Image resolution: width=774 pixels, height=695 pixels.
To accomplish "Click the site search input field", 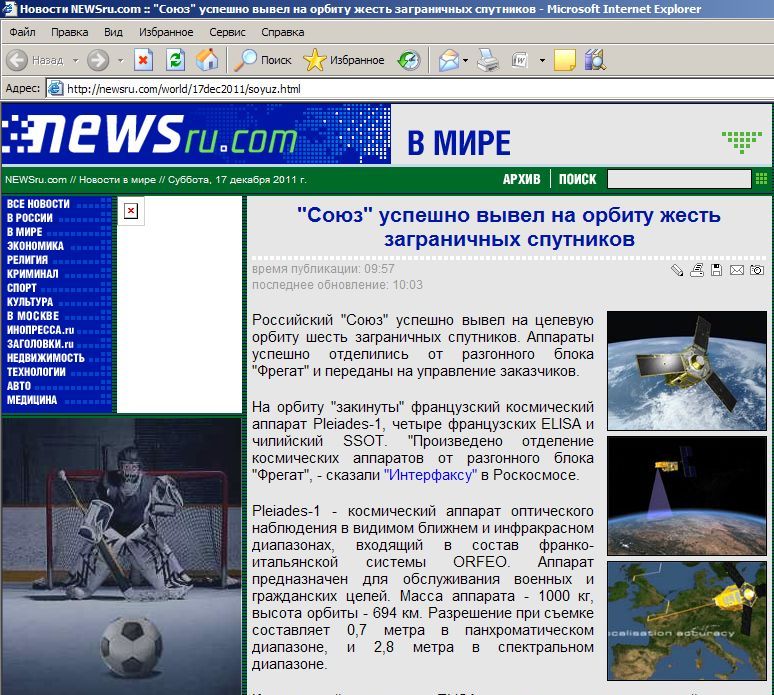I will 679,179.
